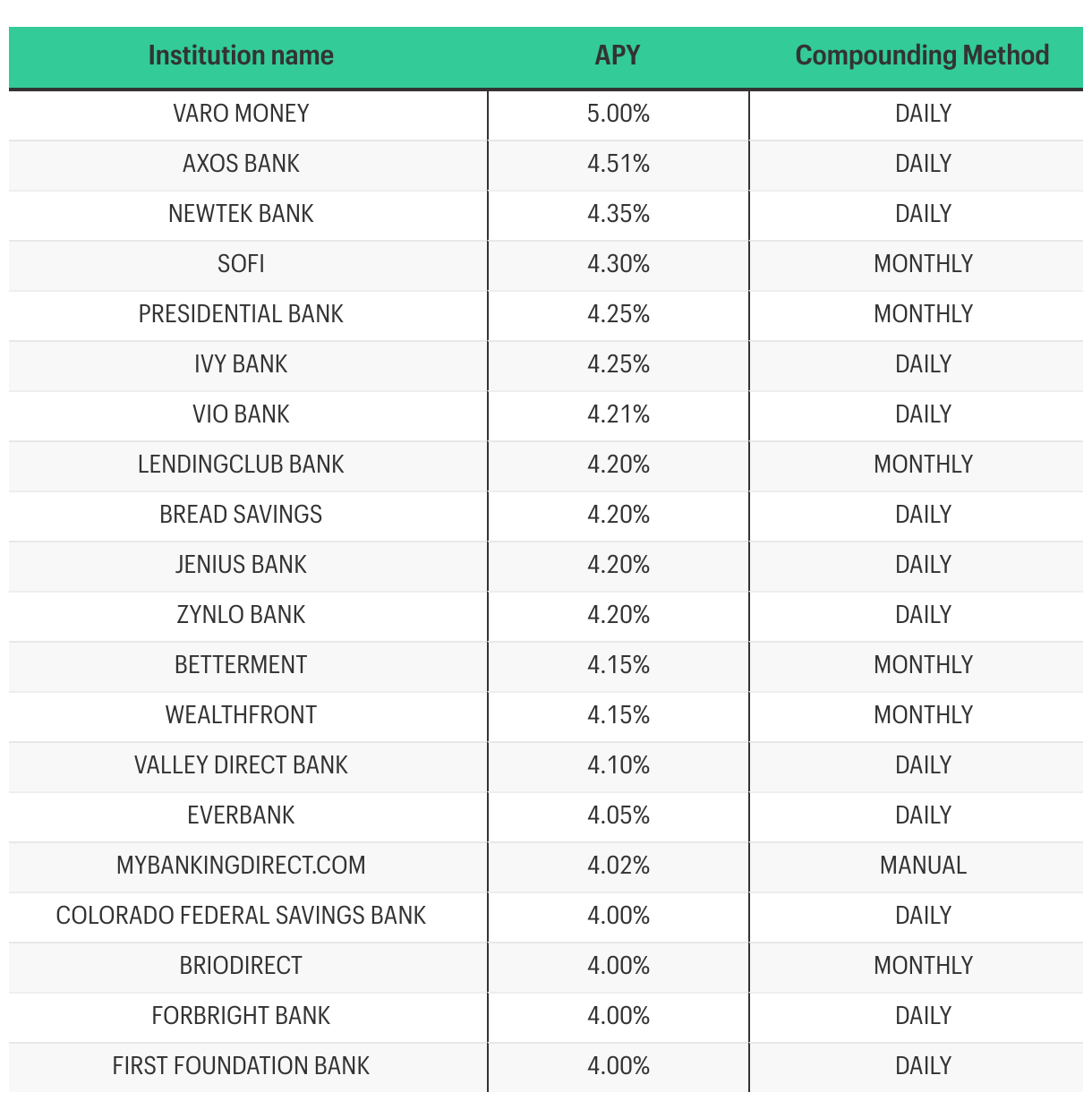The width and height of the screenshot is (1092, 1101).
Task: Click the FIRST FOUNDATION BANK row
Action: [x=546, y=1066]
